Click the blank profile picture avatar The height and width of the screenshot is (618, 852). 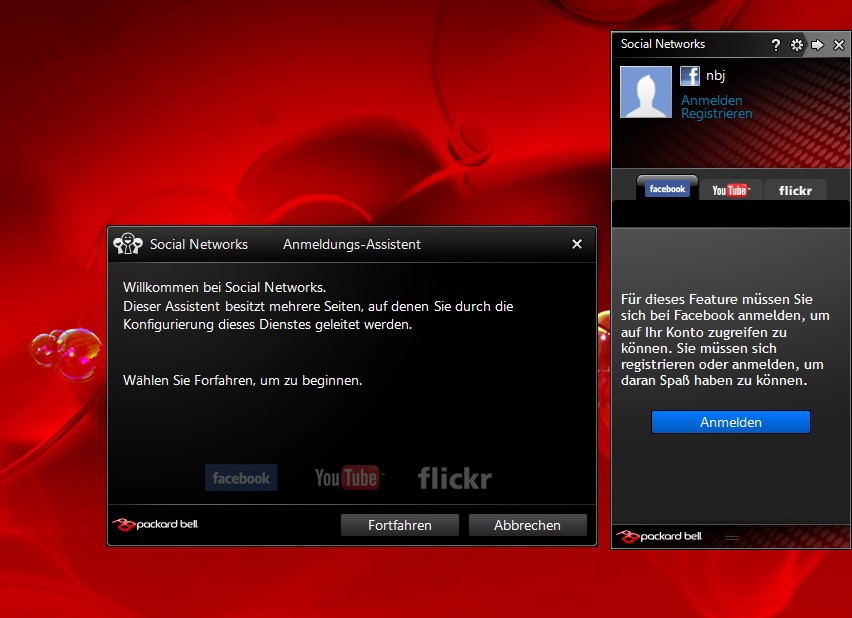(x=646, y=92)
